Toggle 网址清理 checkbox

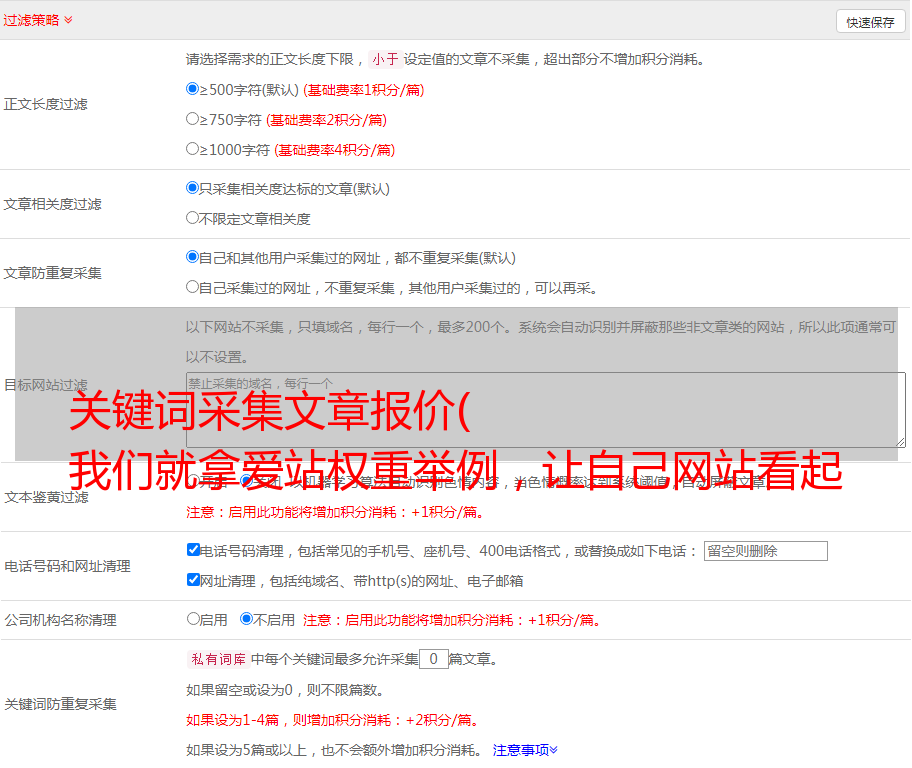[193, 579]
